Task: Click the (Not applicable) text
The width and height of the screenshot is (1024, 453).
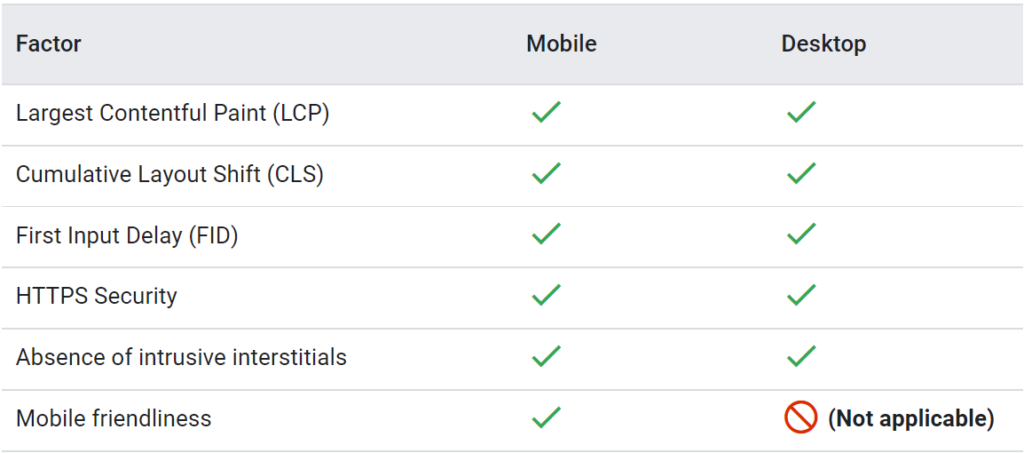Action: coord(911,418)
